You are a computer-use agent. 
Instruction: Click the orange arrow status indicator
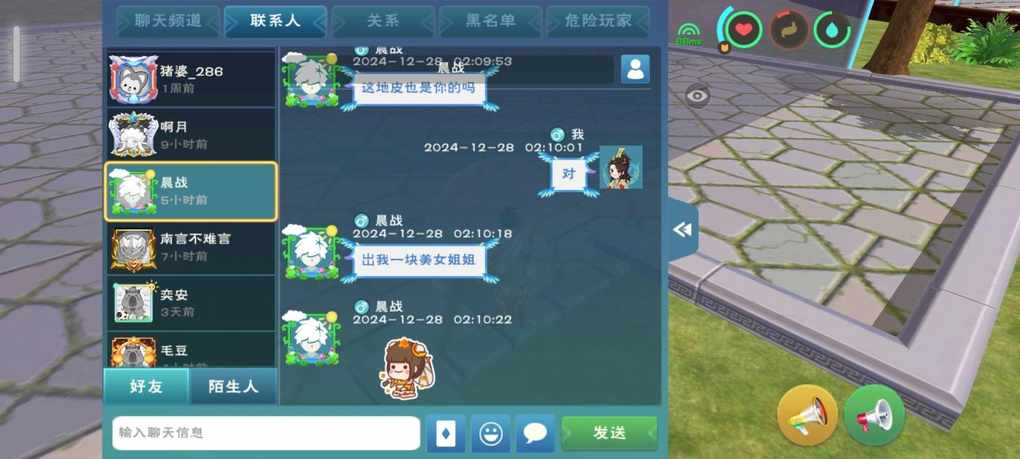(x=789, y=29)
